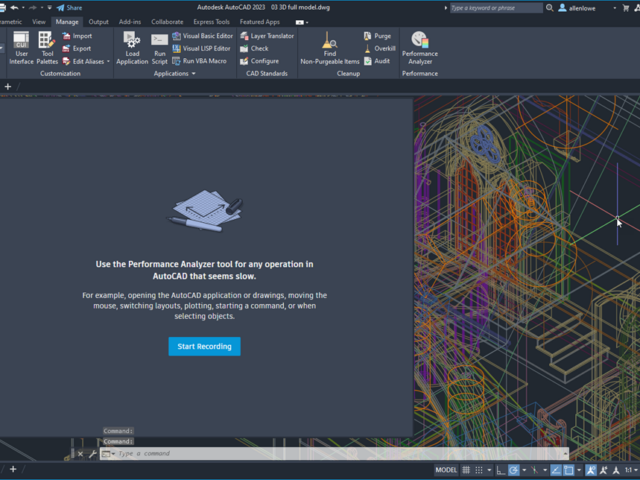Click the Share button

point(69,7)
